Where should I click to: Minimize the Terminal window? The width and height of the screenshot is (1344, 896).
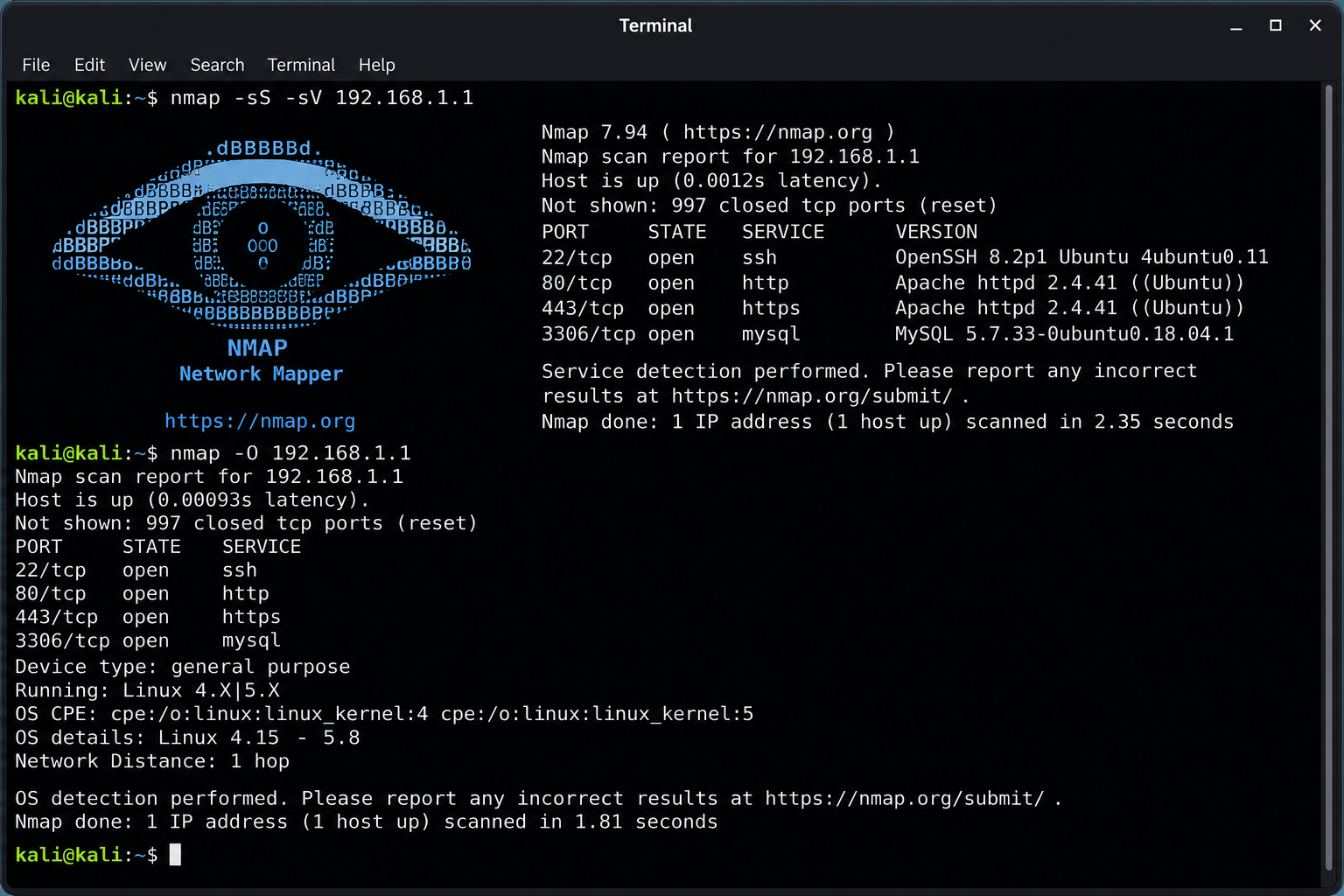click(1236, 26)
